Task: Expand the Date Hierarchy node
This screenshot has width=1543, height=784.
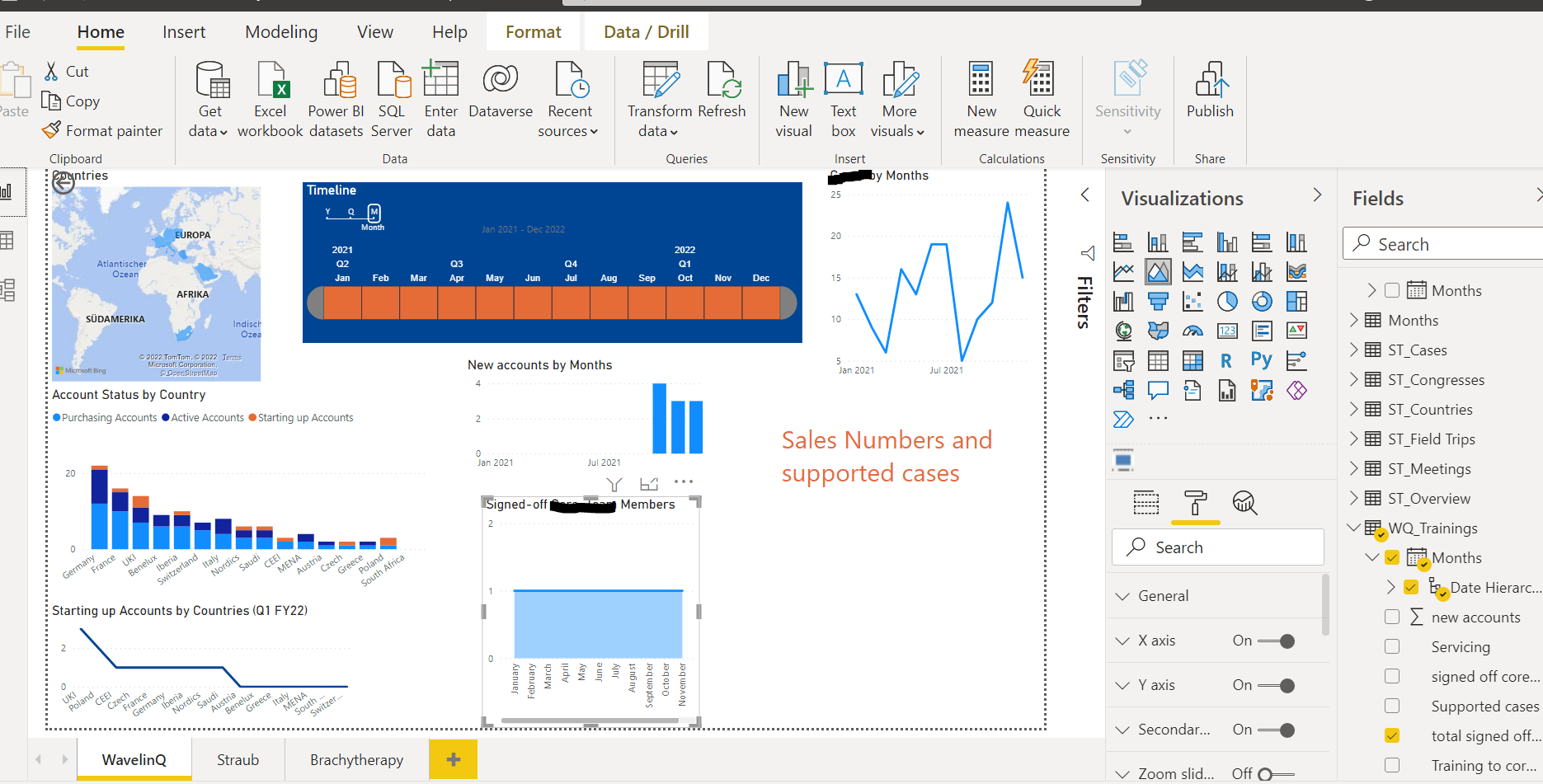Action: click(x=1391, y=587)
